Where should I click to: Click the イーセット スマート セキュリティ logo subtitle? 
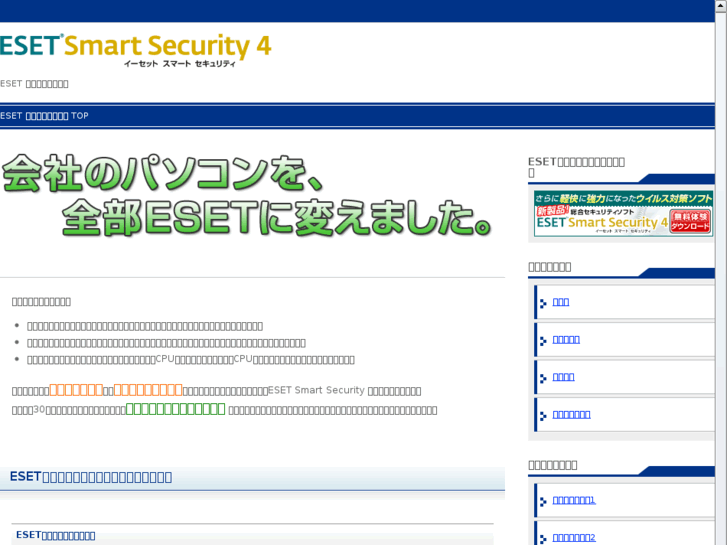point(180,64)
